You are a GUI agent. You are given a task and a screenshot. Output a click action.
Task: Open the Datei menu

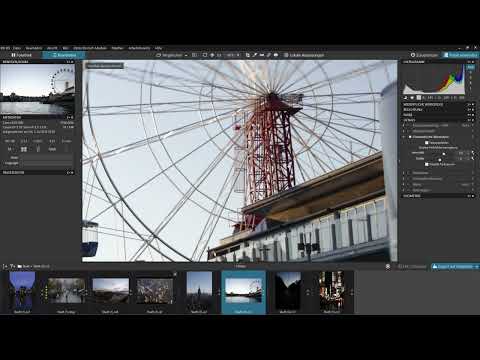point(17,48)
